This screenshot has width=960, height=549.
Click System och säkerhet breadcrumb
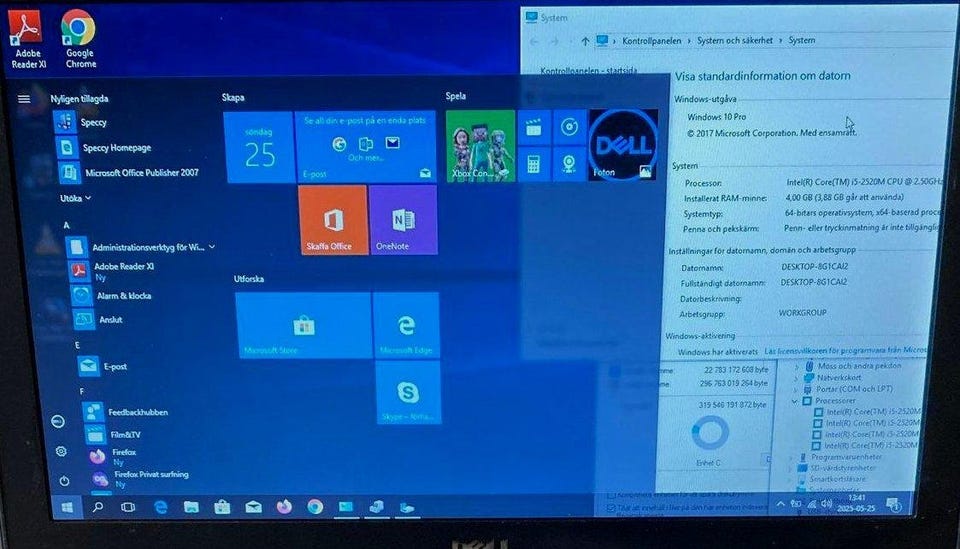[x=735, y=40]
